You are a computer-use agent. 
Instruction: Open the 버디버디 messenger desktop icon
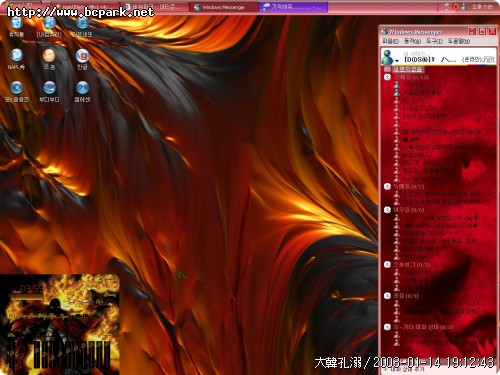click(49, 92)
